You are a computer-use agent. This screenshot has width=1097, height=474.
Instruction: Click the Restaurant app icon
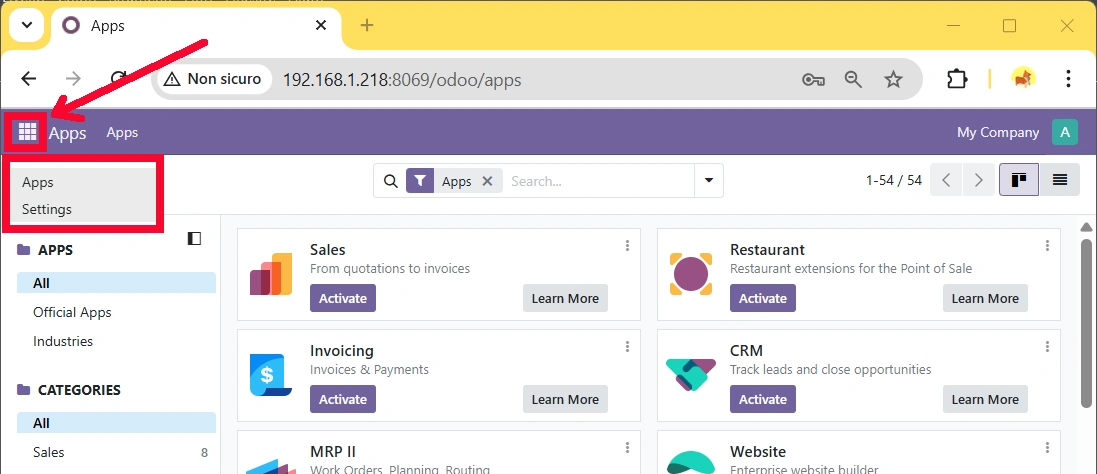[691, 274]
